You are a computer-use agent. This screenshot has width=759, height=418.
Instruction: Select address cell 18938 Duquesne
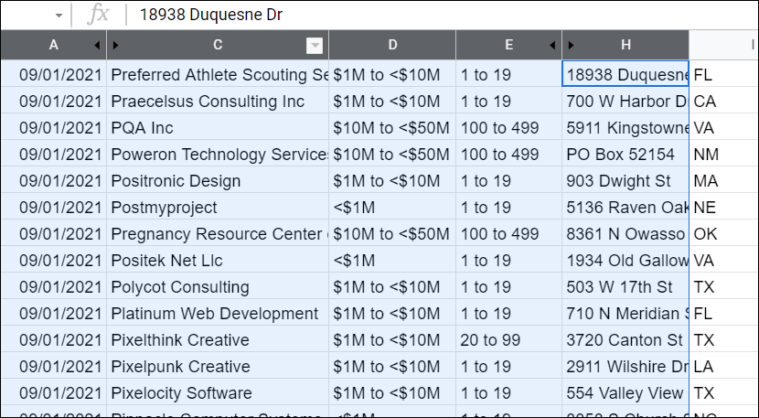coord(625,74)
